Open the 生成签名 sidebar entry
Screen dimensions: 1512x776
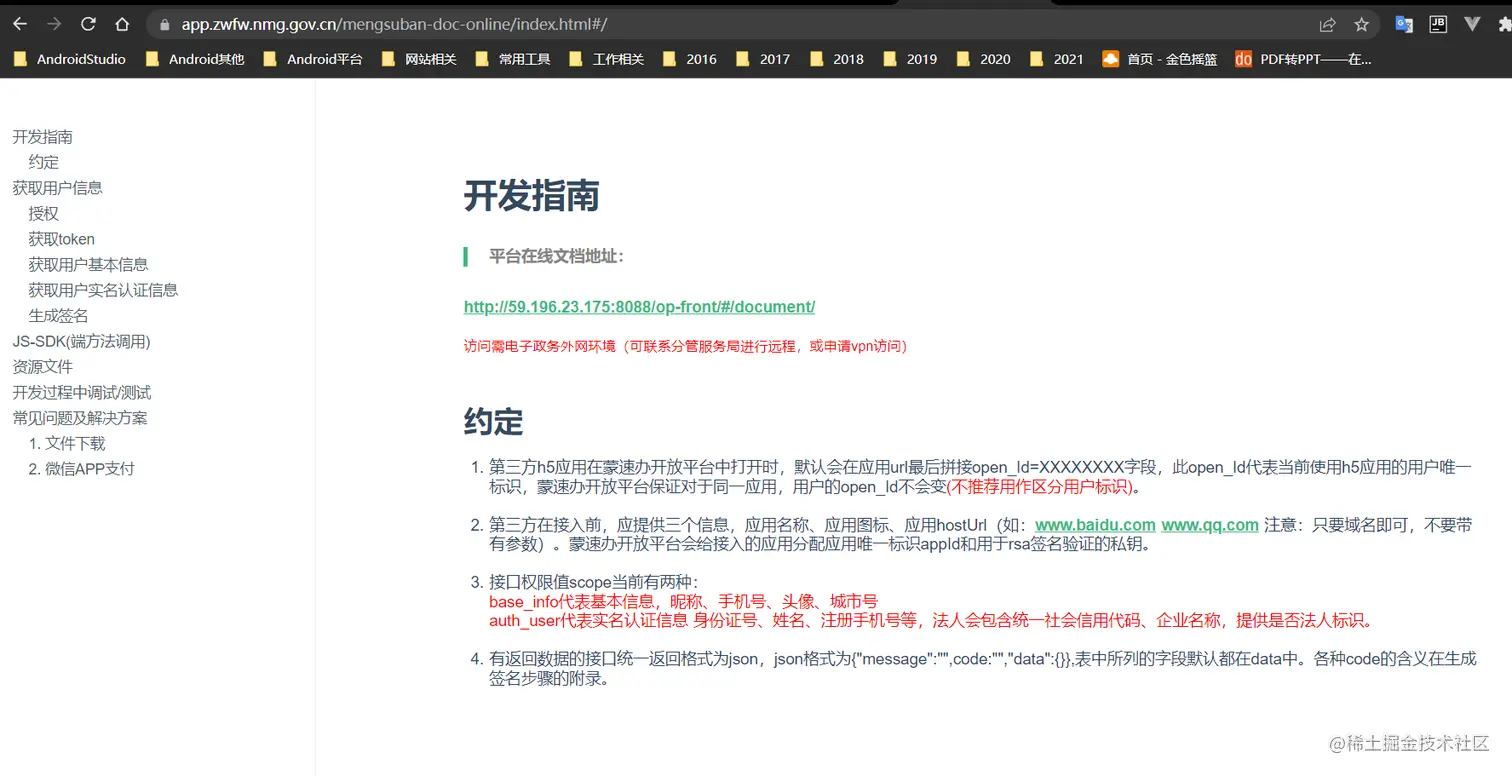pos(59,315)
